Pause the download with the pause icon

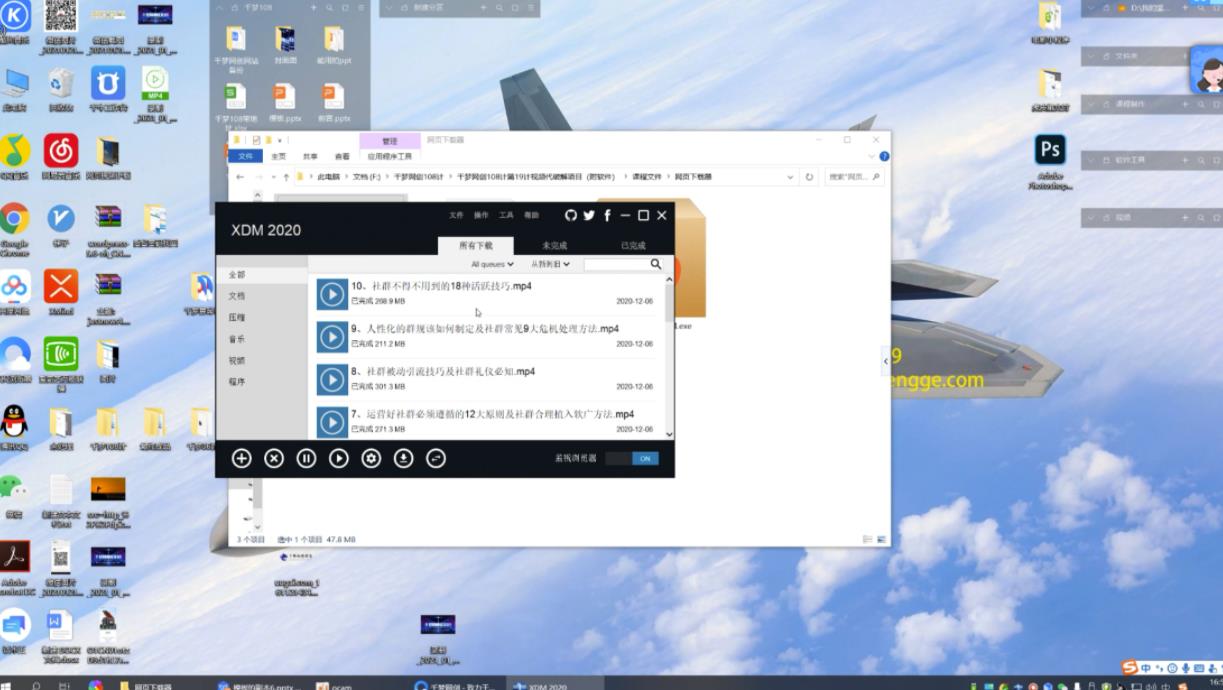(x=306, y=458)
